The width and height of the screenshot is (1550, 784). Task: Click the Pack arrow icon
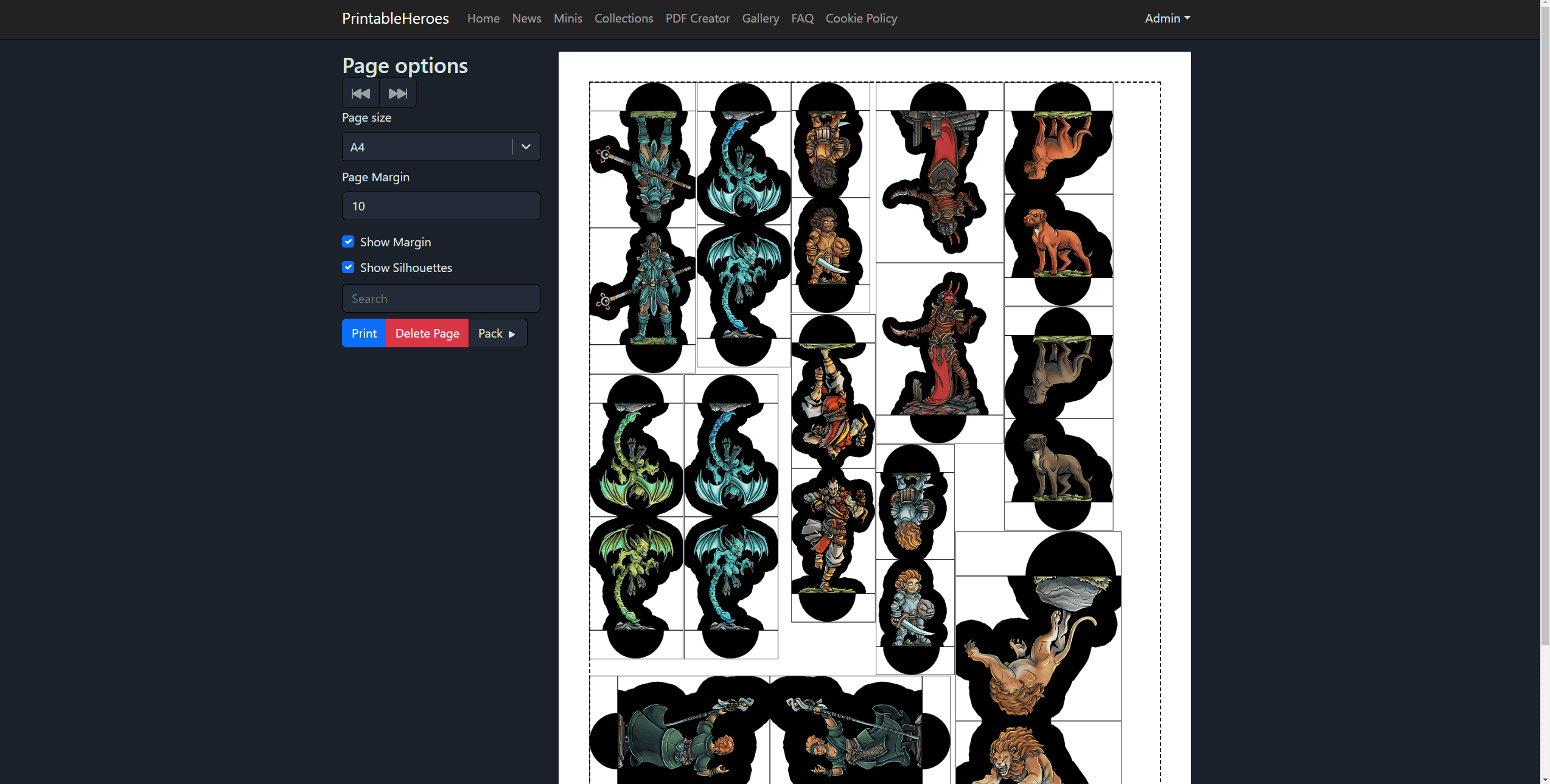511,333
